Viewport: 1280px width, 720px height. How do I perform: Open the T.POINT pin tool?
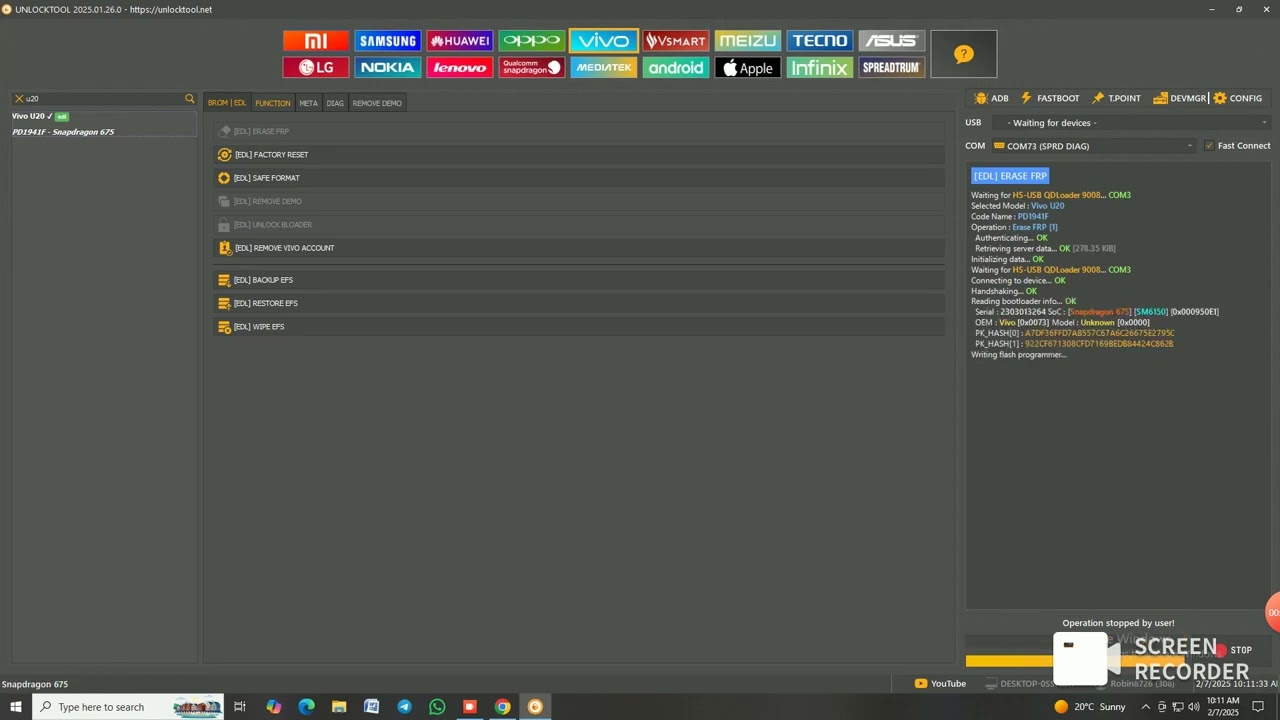point(1116,98)
